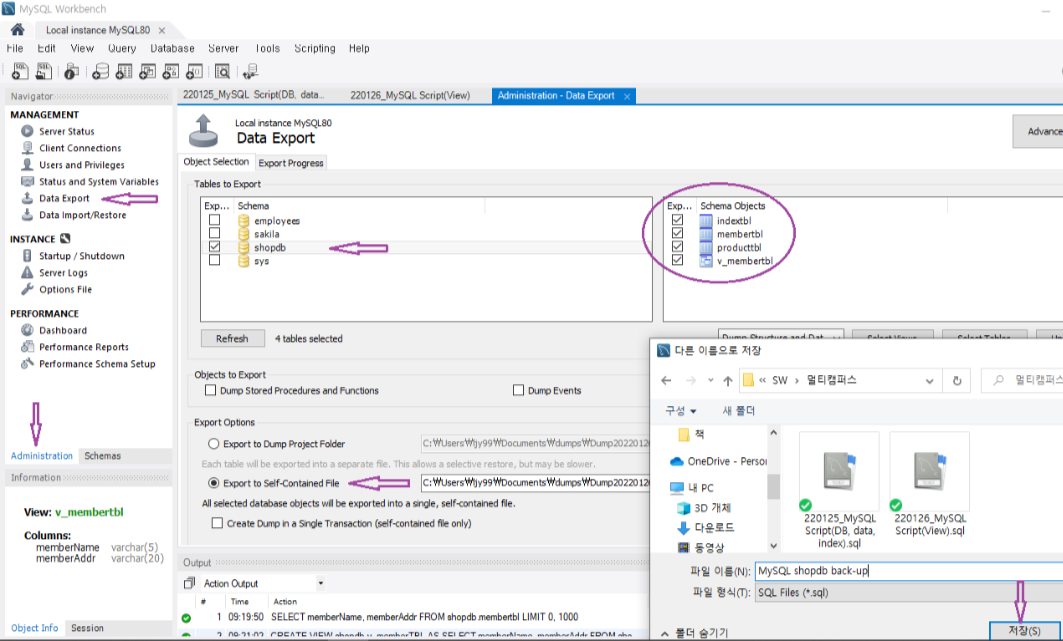This screenshot has width=1063, height=641.
Task: Enable Dump Stored Procedures and Functions
Action: 211,390
